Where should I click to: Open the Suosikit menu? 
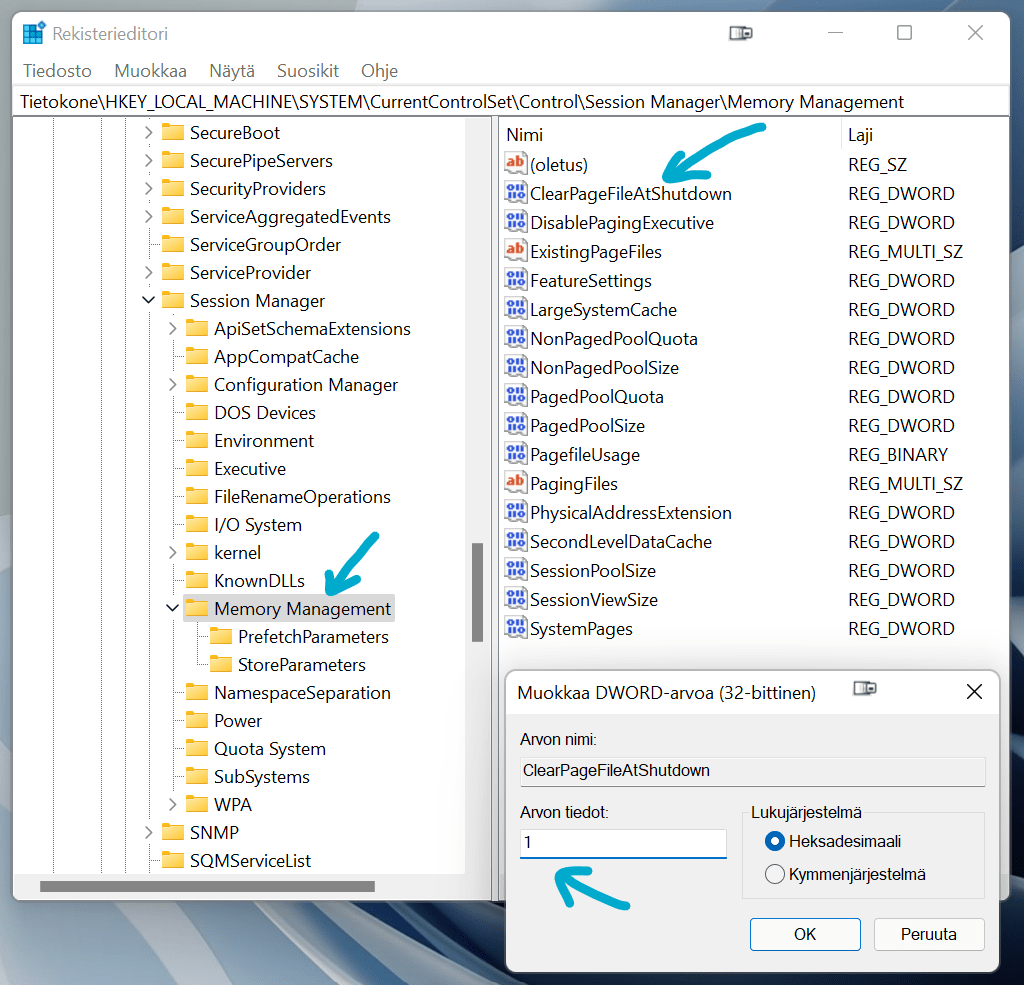[308, 71]
